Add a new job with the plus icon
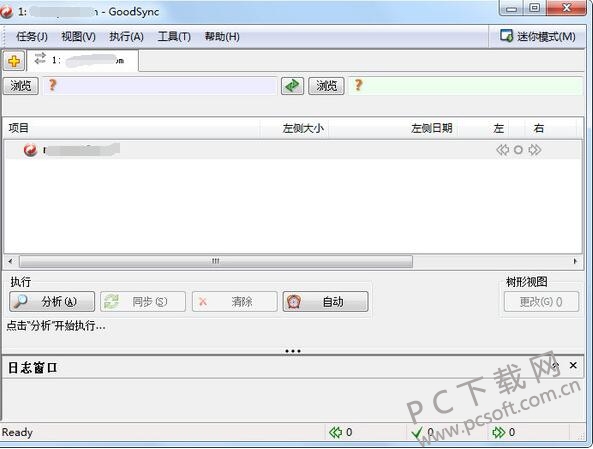Viewport: 593px width, 449px height. (x=14, y=61)
